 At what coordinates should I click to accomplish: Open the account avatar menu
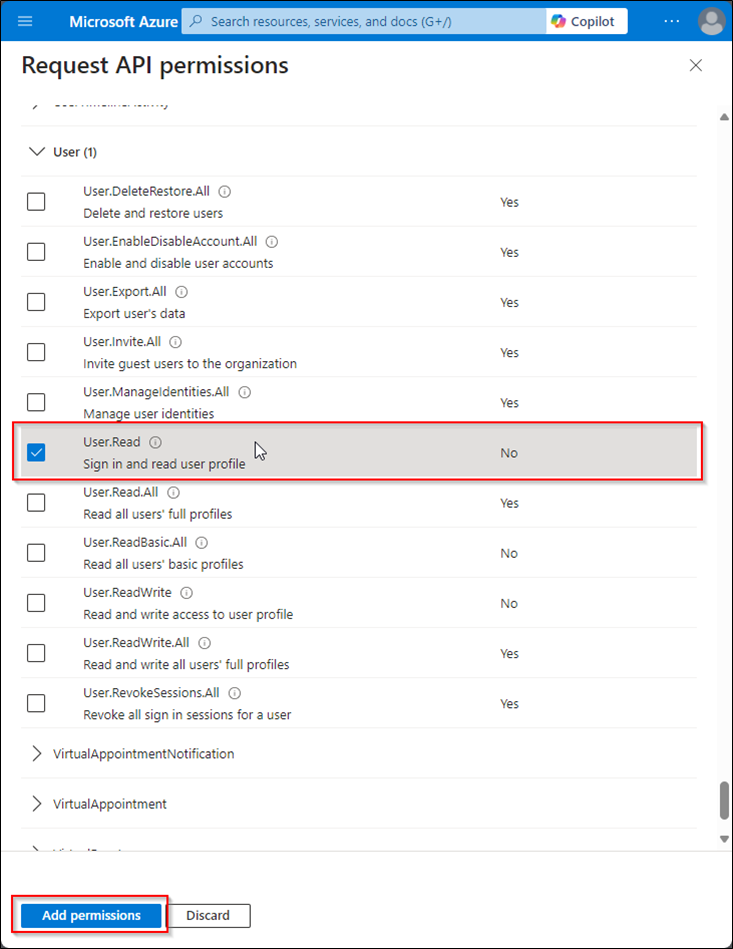[x=711, y=22]
